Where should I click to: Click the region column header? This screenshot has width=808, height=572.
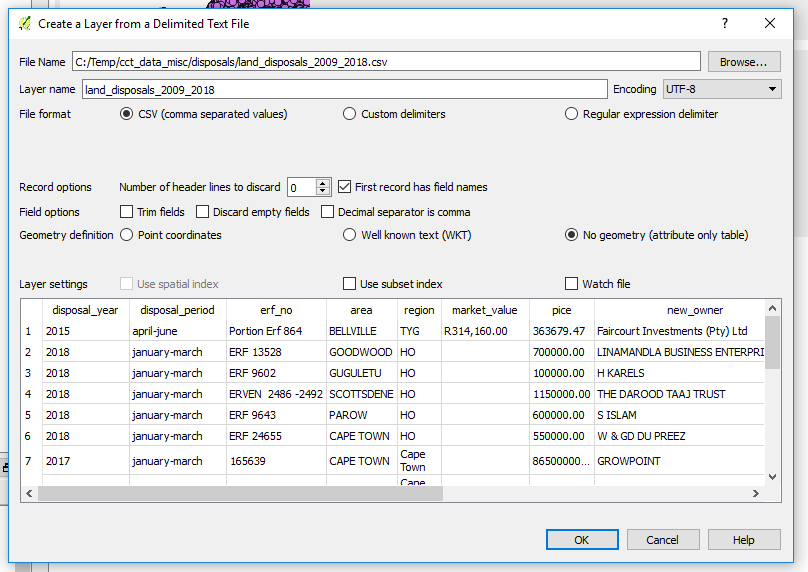tap(419, 310)
